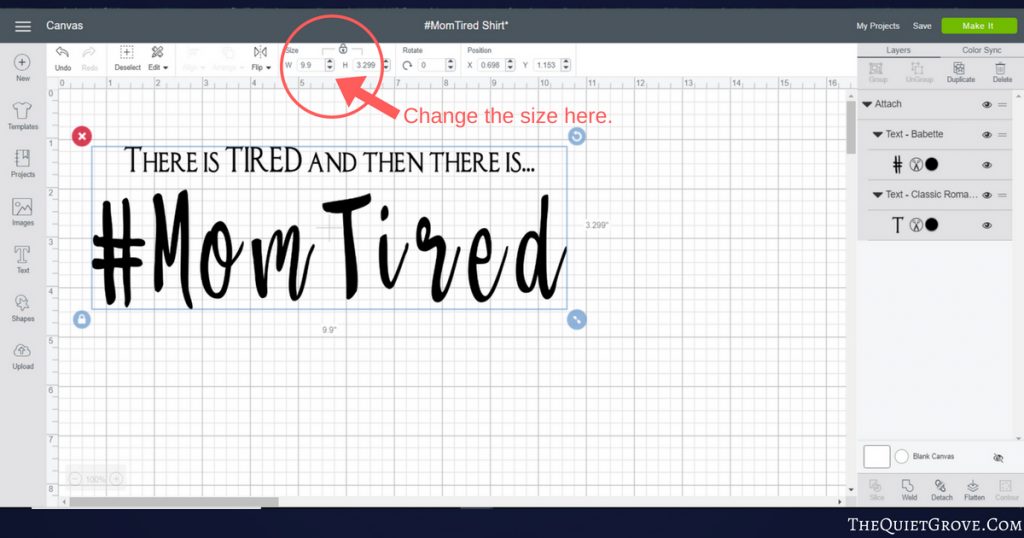Click the Group icon

[x=877, y=72]
